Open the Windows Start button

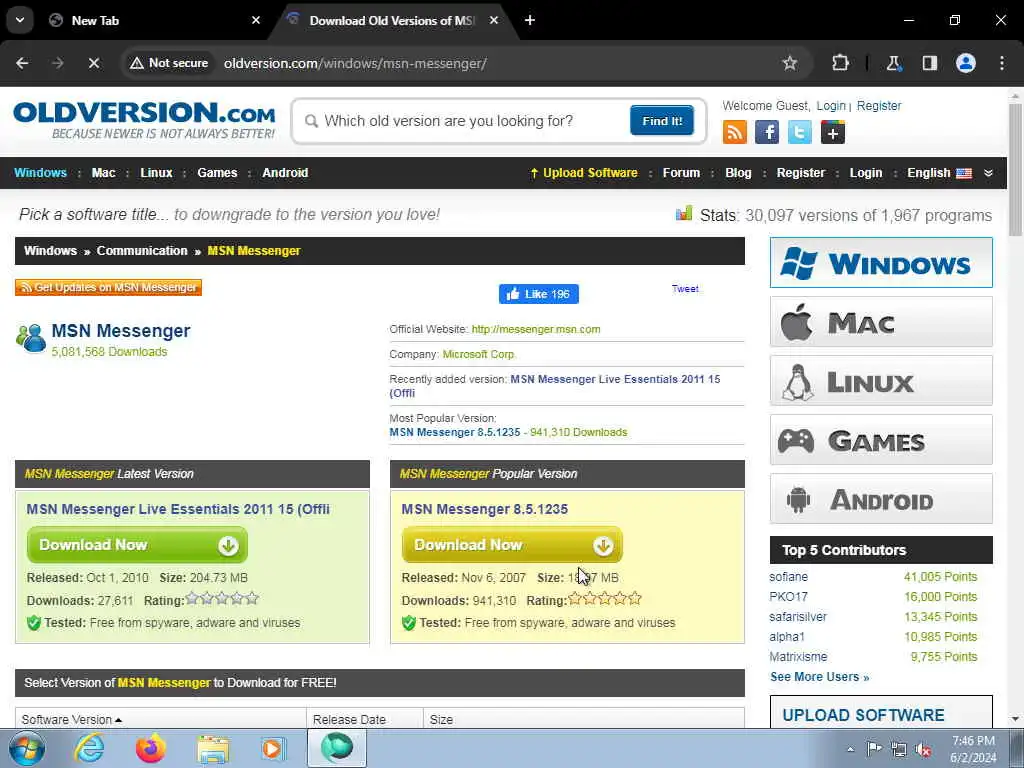tap(27, 748)
